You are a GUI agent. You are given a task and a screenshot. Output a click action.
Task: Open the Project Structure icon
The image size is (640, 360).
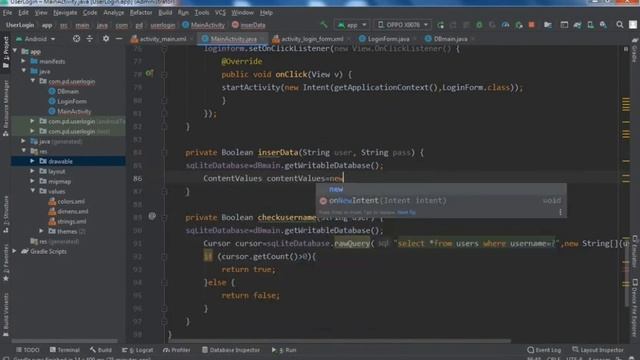pyautogui.click(x=548, y=25)
